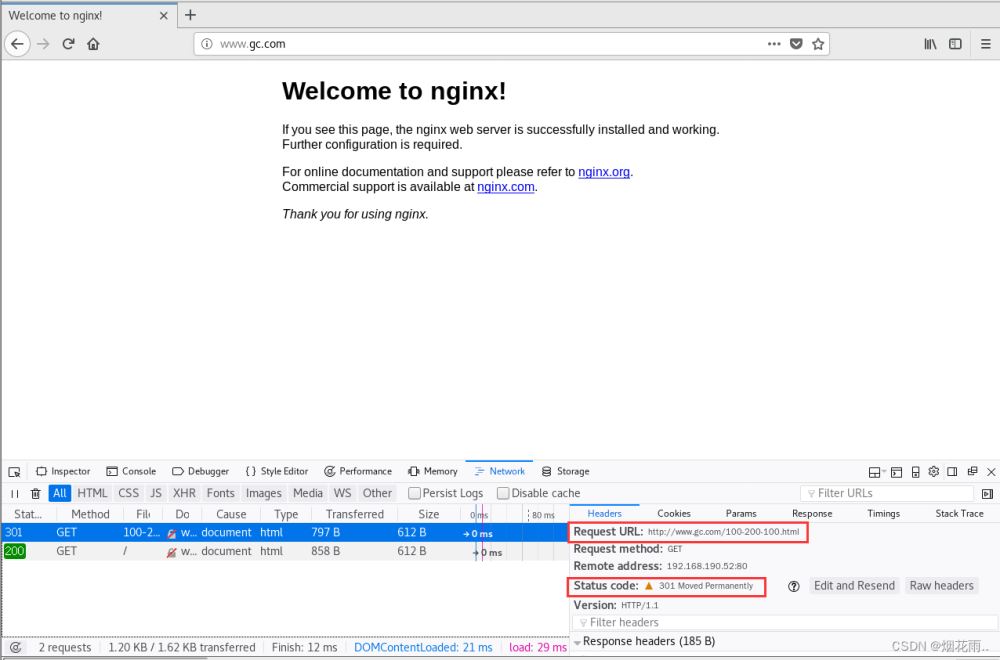Open the Library icon

930,44
